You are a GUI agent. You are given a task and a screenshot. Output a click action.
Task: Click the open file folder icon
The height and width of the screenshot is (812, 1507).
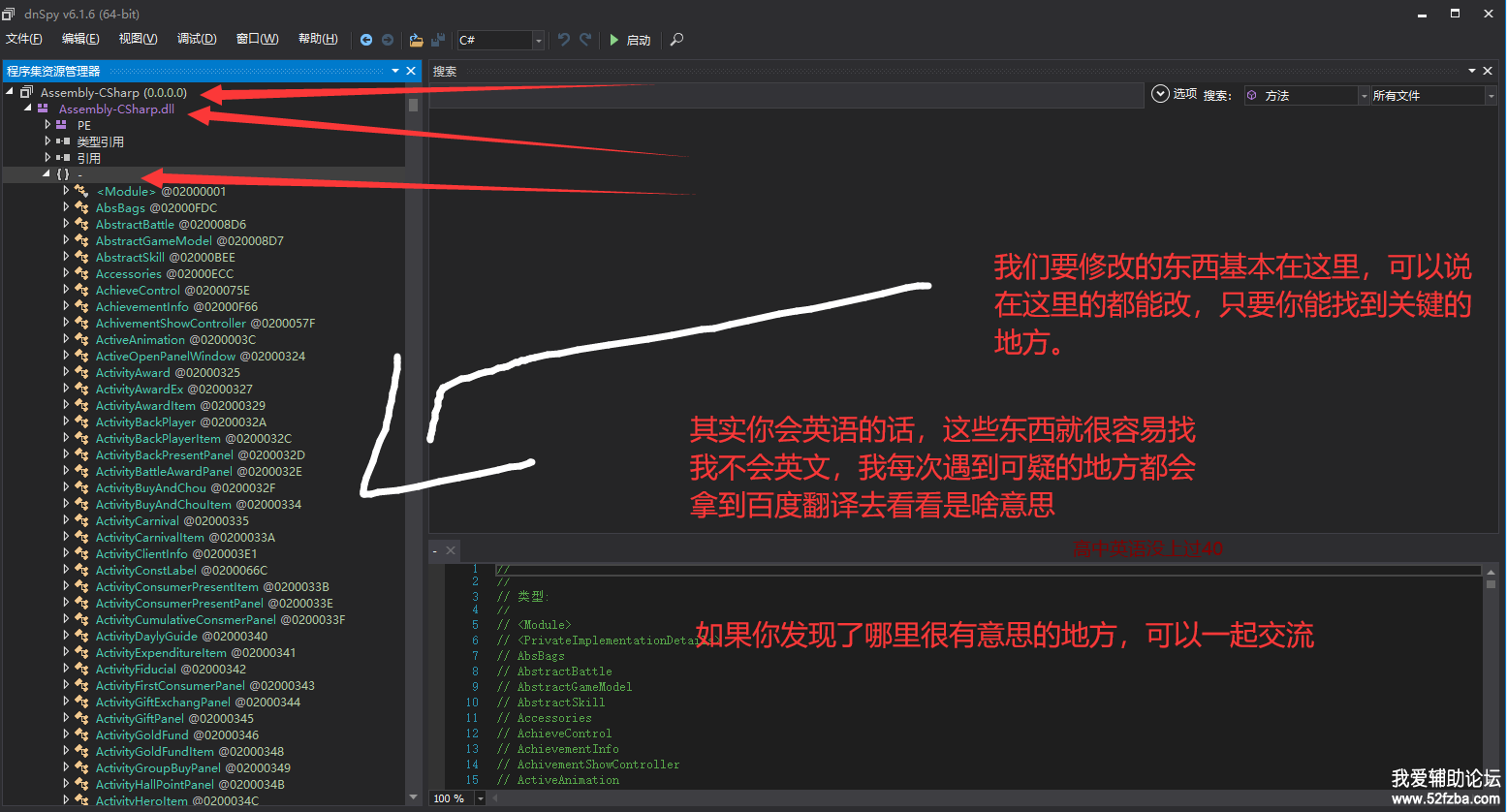[416, 40]
